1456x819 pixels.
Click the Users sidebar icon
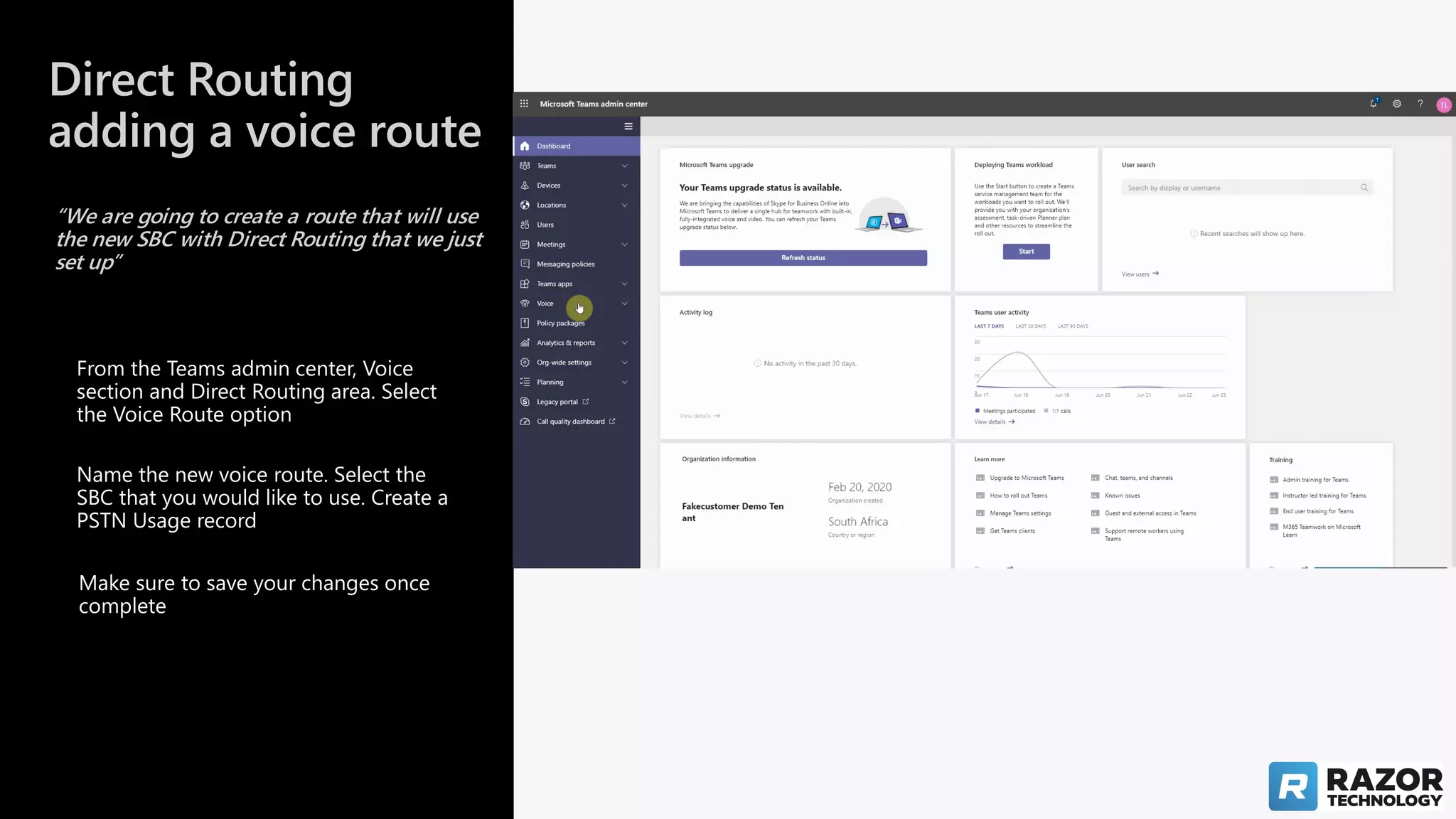coord(525,225)
